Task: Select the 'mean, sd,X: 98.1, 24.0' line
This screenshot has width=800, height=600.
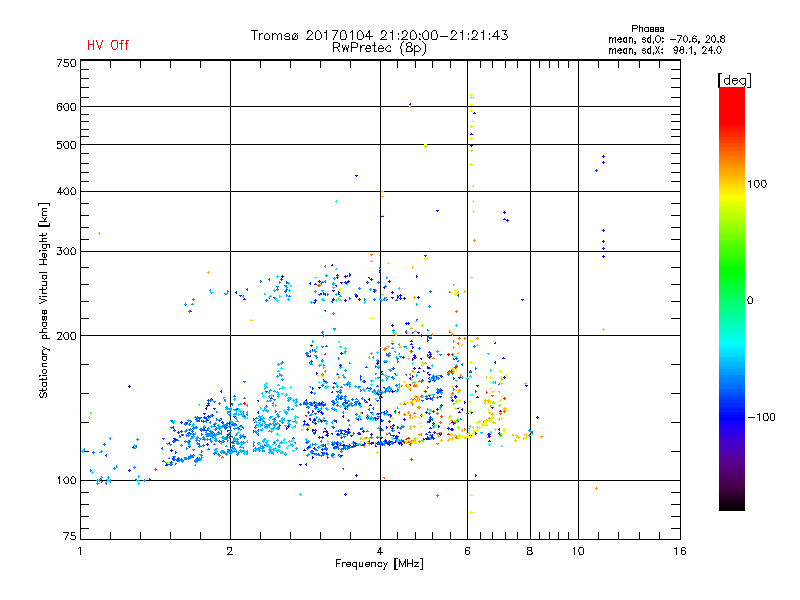Action: coord(664,50)
